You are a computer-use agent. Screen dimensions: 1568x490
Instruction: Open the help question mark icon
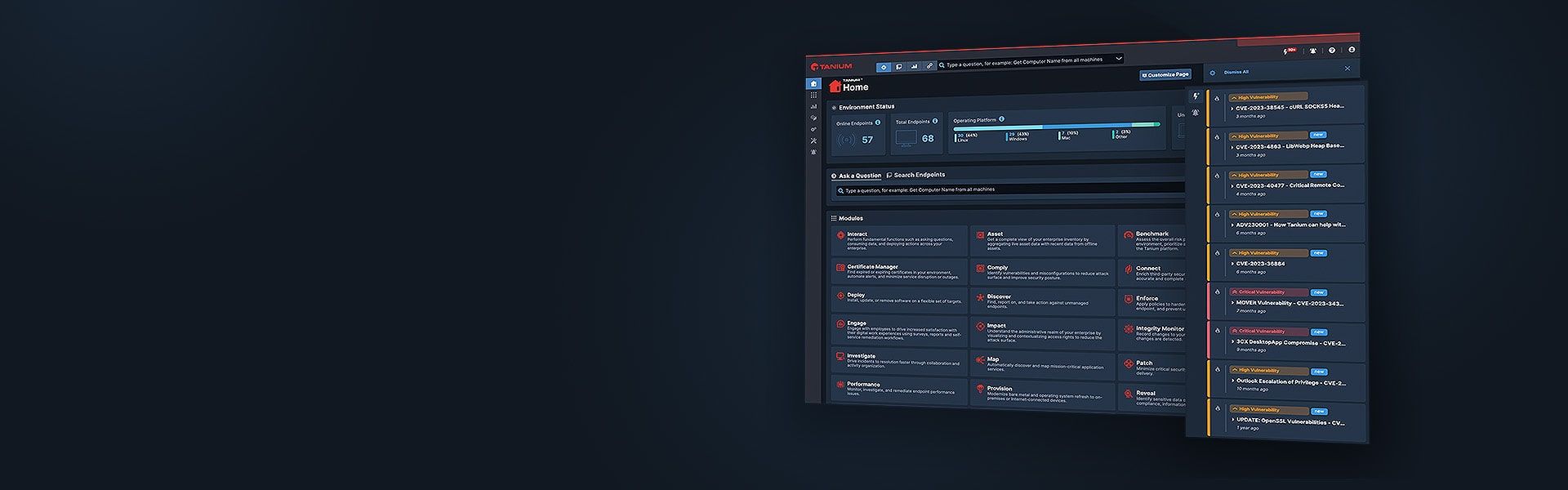(1332, 50)
